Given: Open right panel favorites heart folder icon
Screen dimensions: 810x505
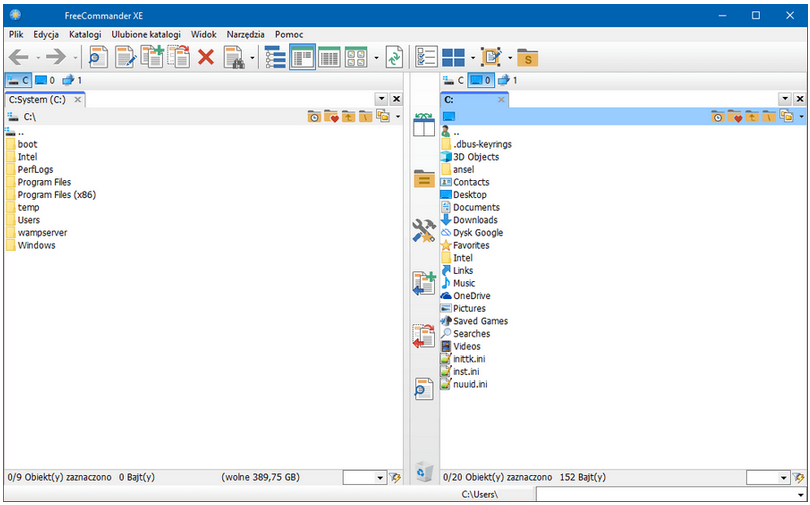Looking at the screenshot, I should tap(735, 117).
